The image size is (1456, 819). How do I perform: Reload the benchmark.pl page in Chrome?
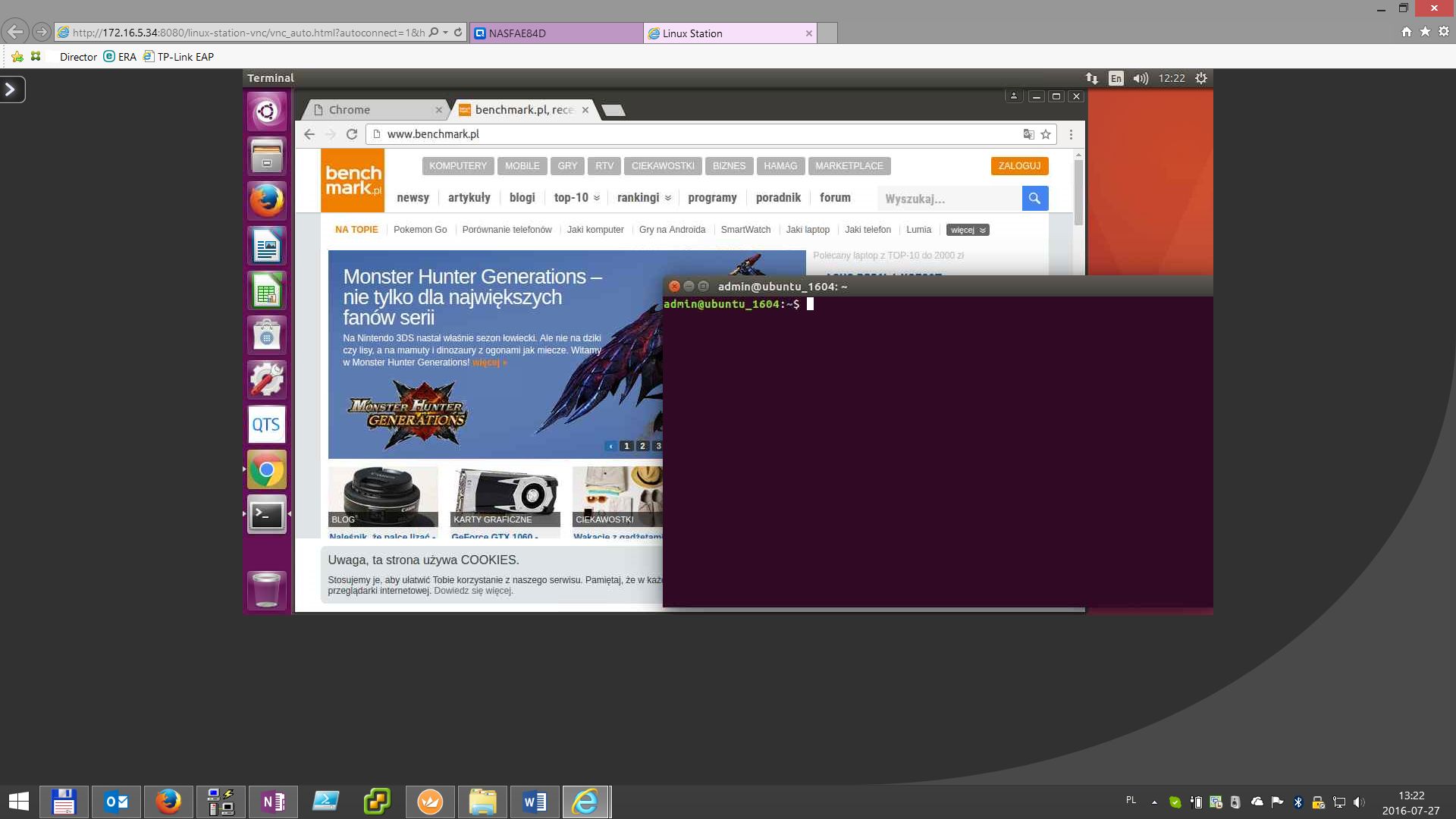[x=352, y=134]
